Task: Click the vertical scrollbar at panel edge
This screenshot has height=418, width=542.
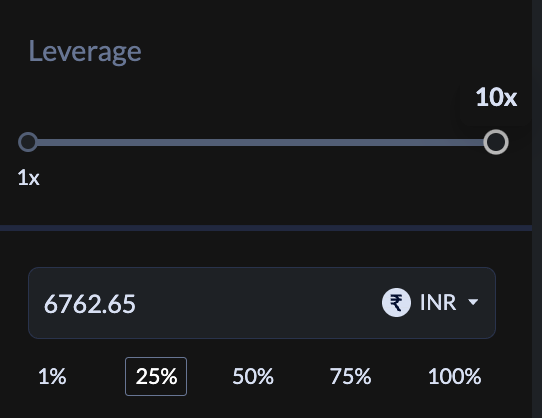Action: click(537, 209)
